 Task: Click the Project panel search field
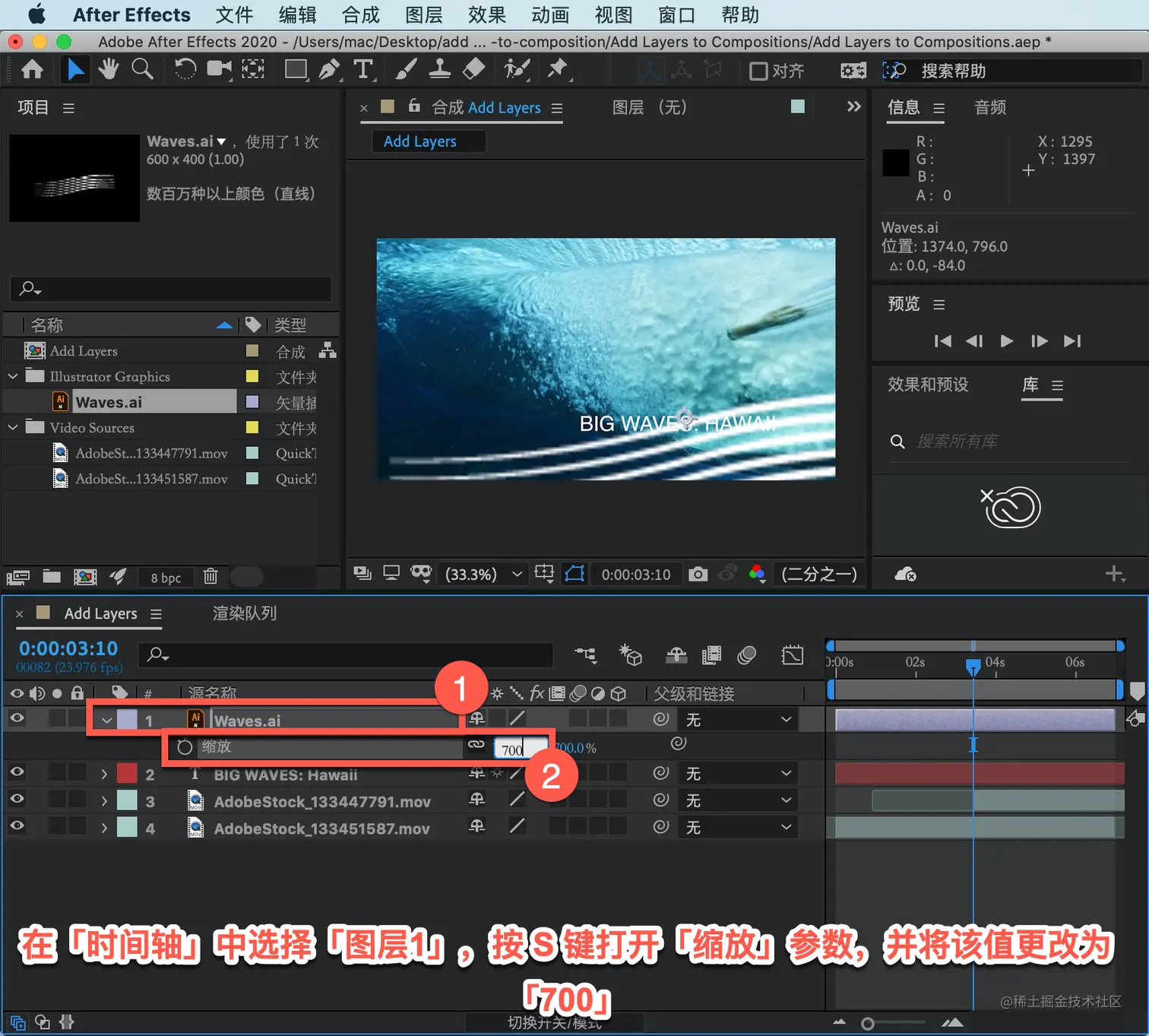click(171, 289)
